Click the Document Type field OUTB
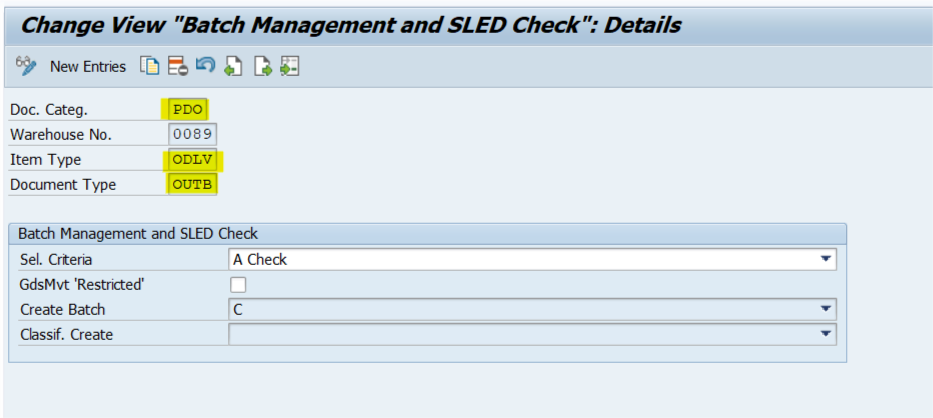Screen dimensions: 933x418 (x=192, y=185)
